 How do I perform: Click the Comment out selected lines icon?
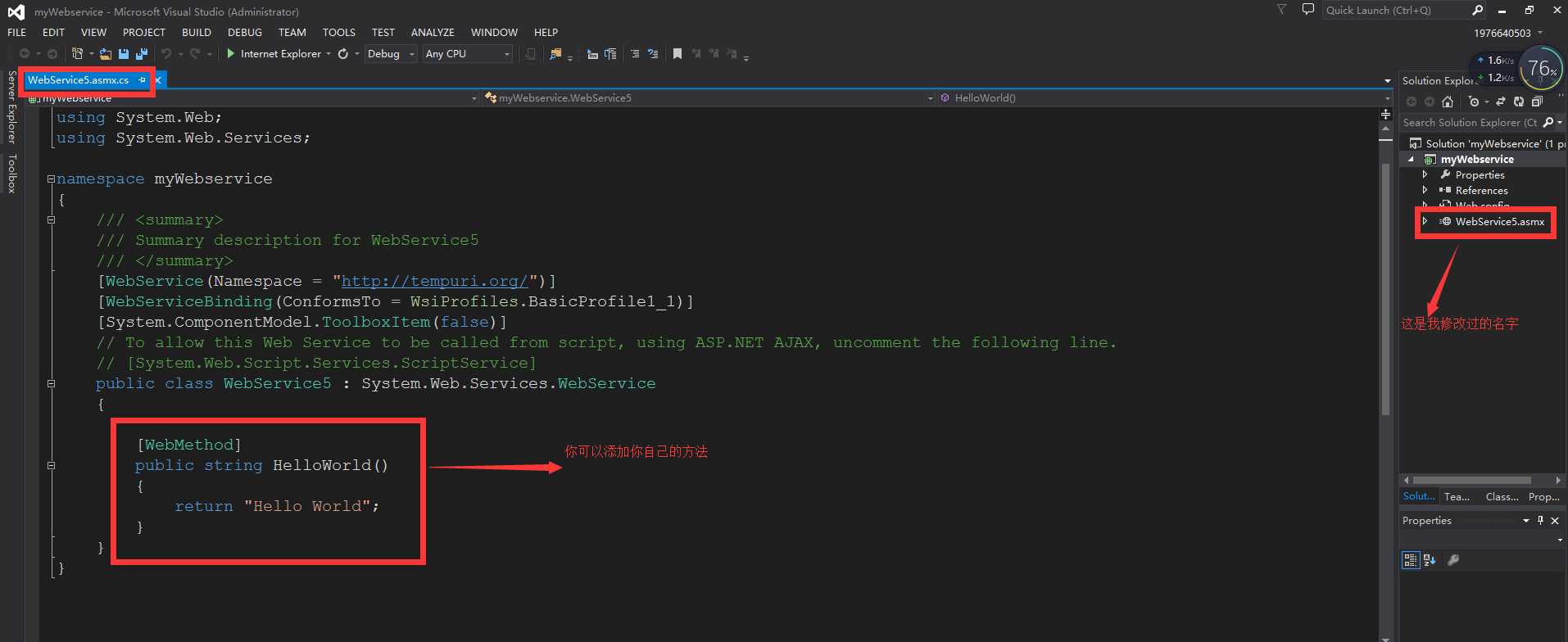(634, 53)
